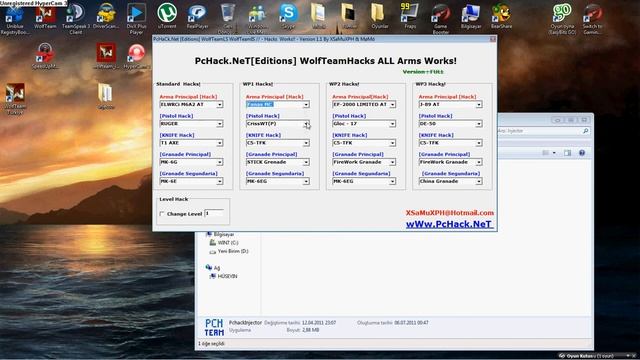Expand WP2 Pistol Hack Gloc-17 dropdown

(x=393, y=124)
